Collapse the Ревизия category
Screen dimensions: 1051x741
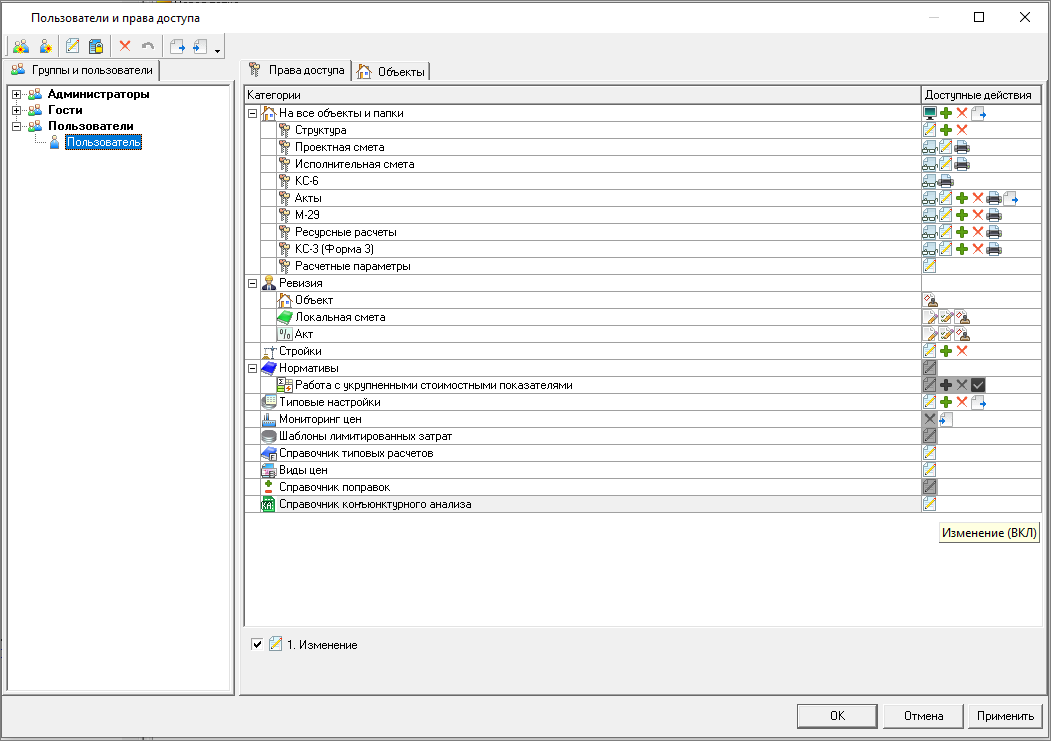(x=252, y=284)
